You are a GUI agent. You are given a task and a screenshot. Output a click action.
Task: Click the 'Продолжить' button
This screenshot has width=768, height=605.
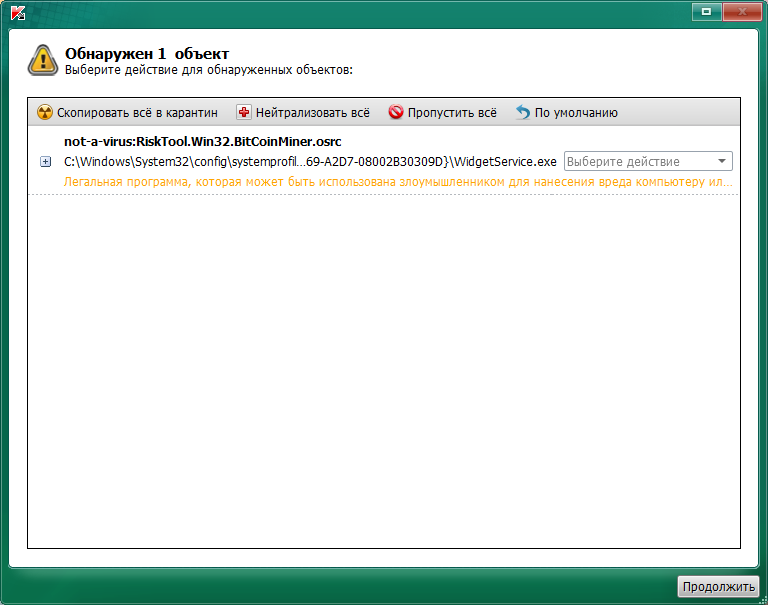718,586
